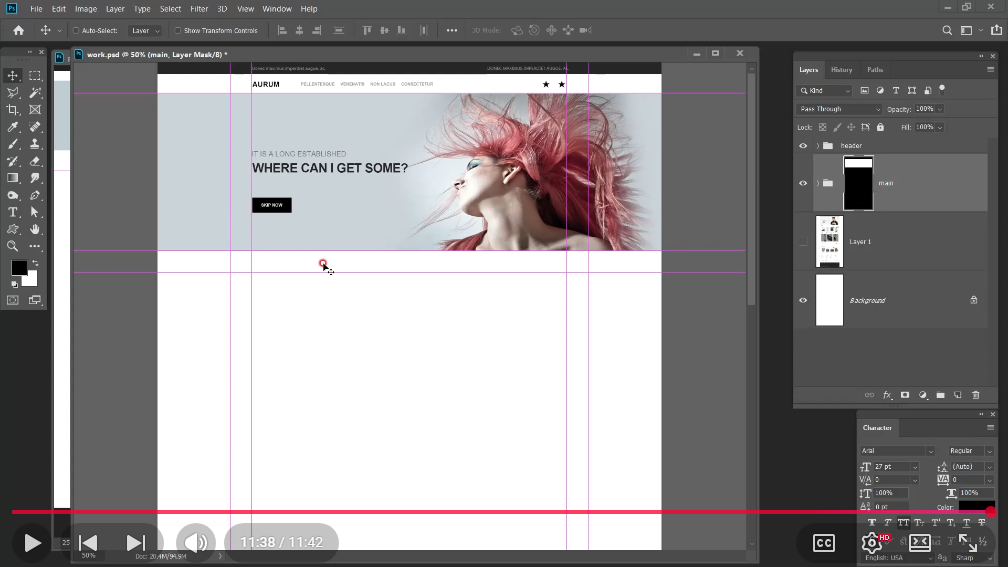Open the Arial font family dropdown
This screenshot has width=1008, height=567.
897,451
